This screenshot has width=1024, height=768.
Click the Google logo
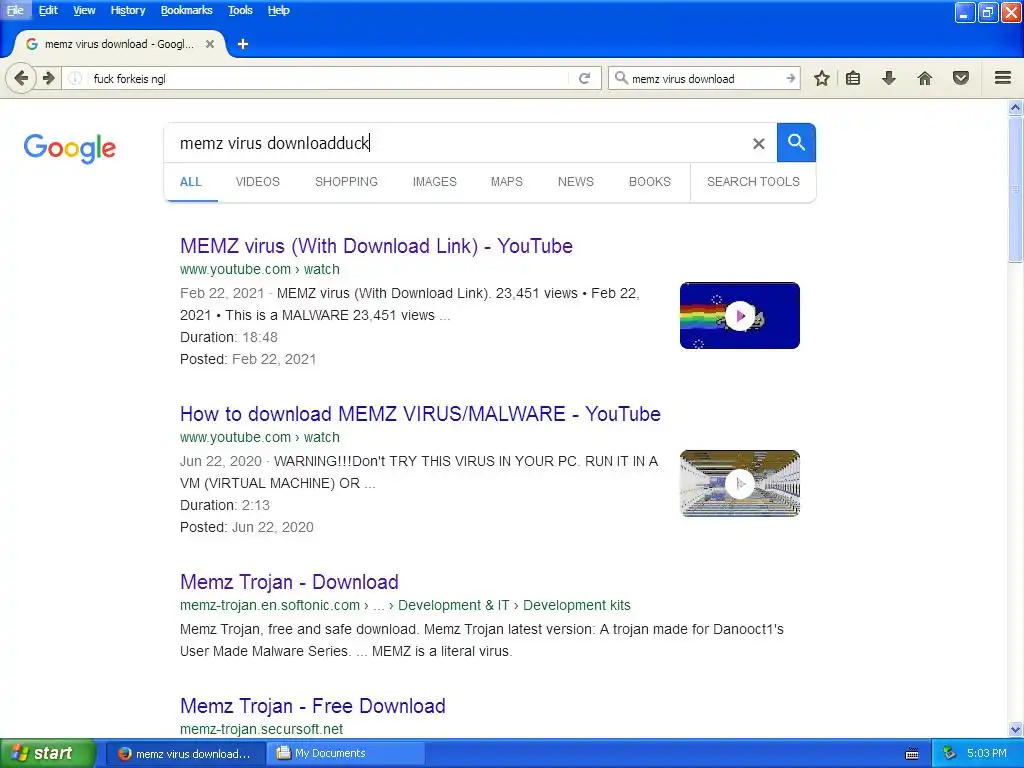(x=70, y=148)
